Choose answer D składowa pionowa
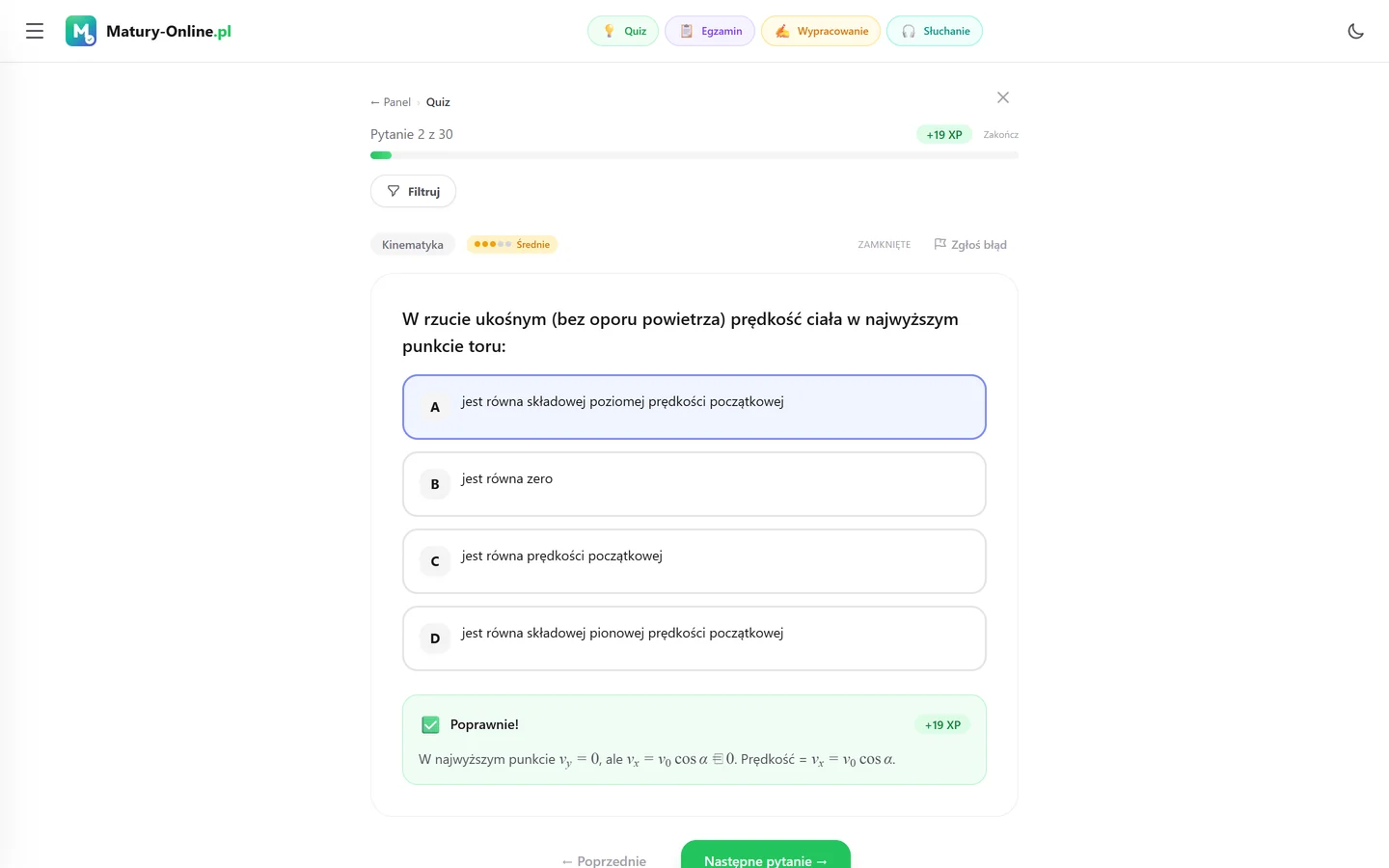This screenshot has height=868, width=1389. pyautogui.click(x=694, y=638)
